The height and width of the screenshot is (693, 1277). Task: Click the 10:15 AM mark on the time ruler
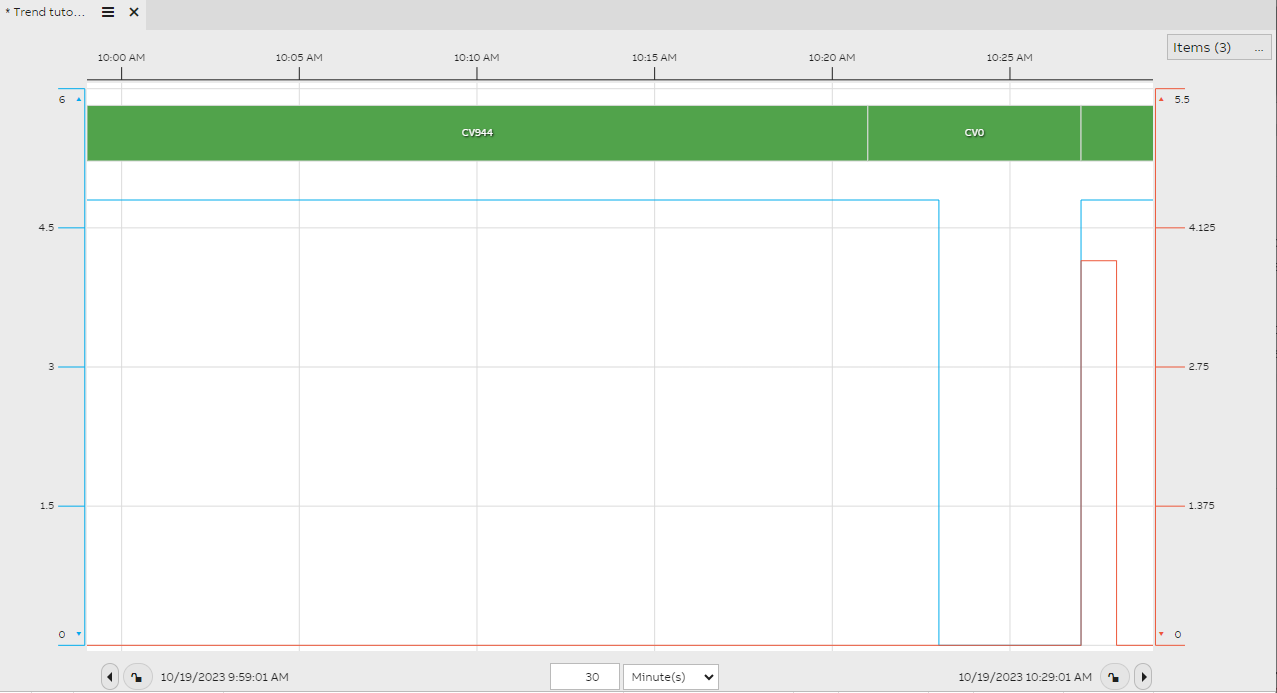653,57
